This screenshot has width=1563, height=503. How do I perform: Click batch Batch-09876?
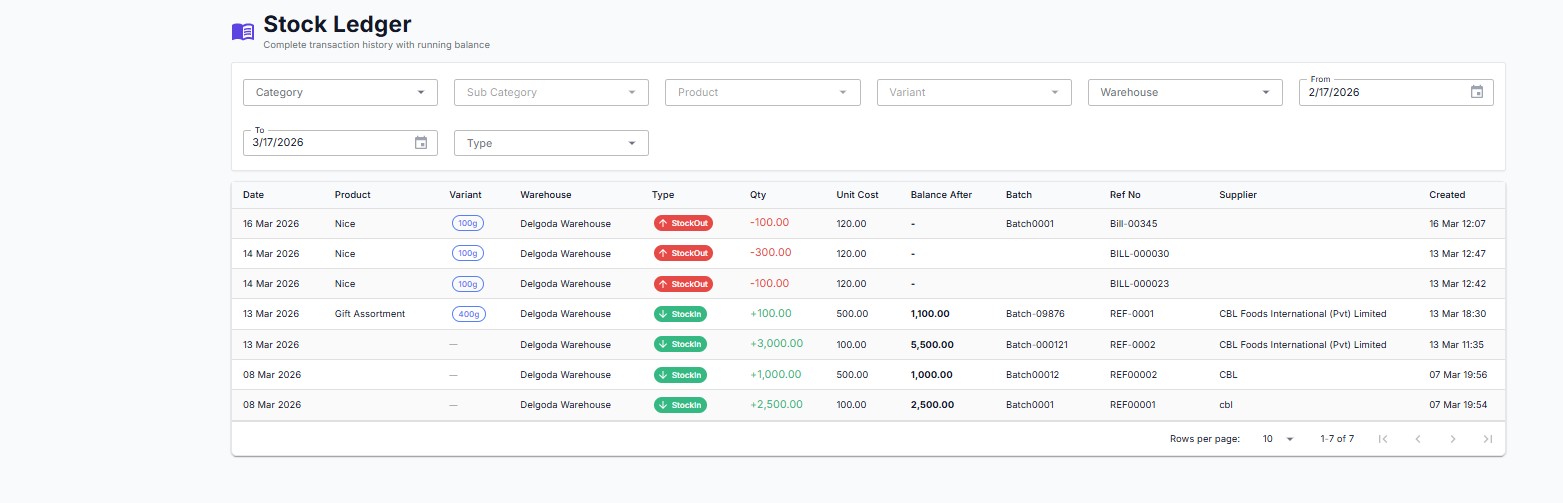(x=1035, y=314)
